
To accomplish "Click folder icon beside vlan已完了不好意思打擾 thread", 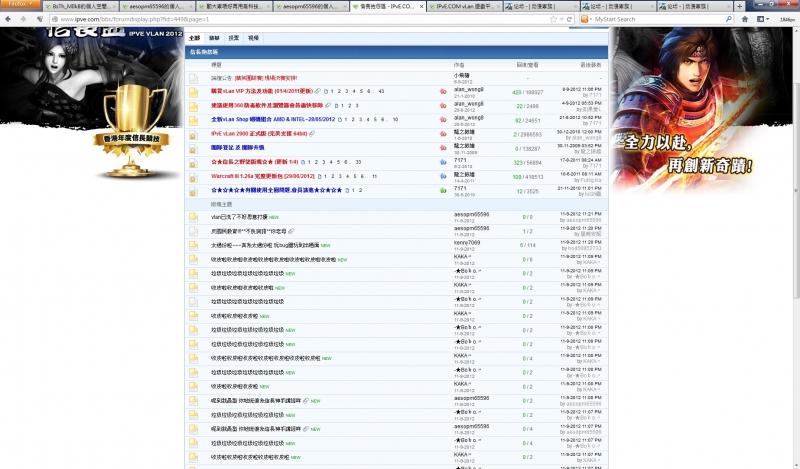I will 195,216.
